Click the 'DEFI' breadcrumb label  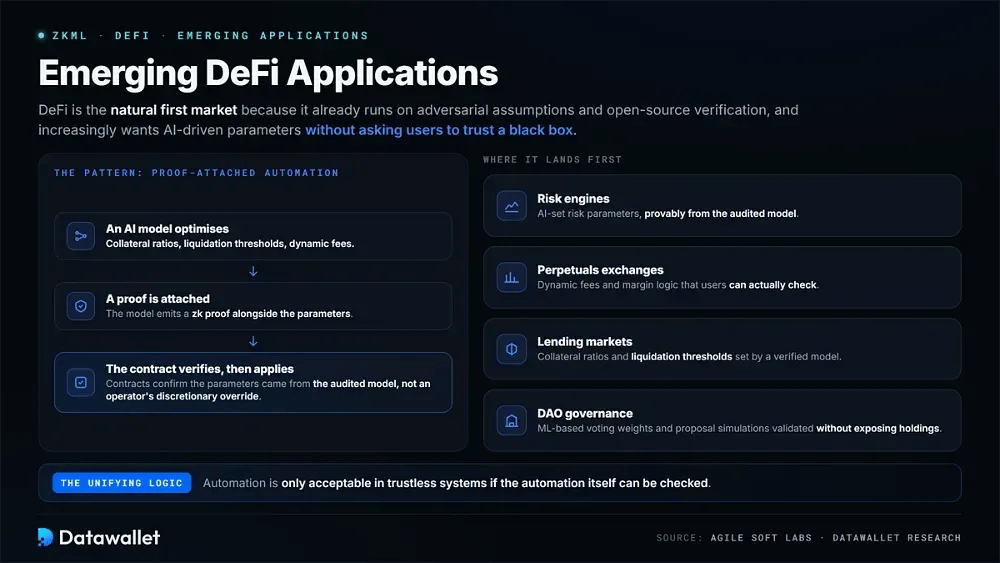click(132, 36)
